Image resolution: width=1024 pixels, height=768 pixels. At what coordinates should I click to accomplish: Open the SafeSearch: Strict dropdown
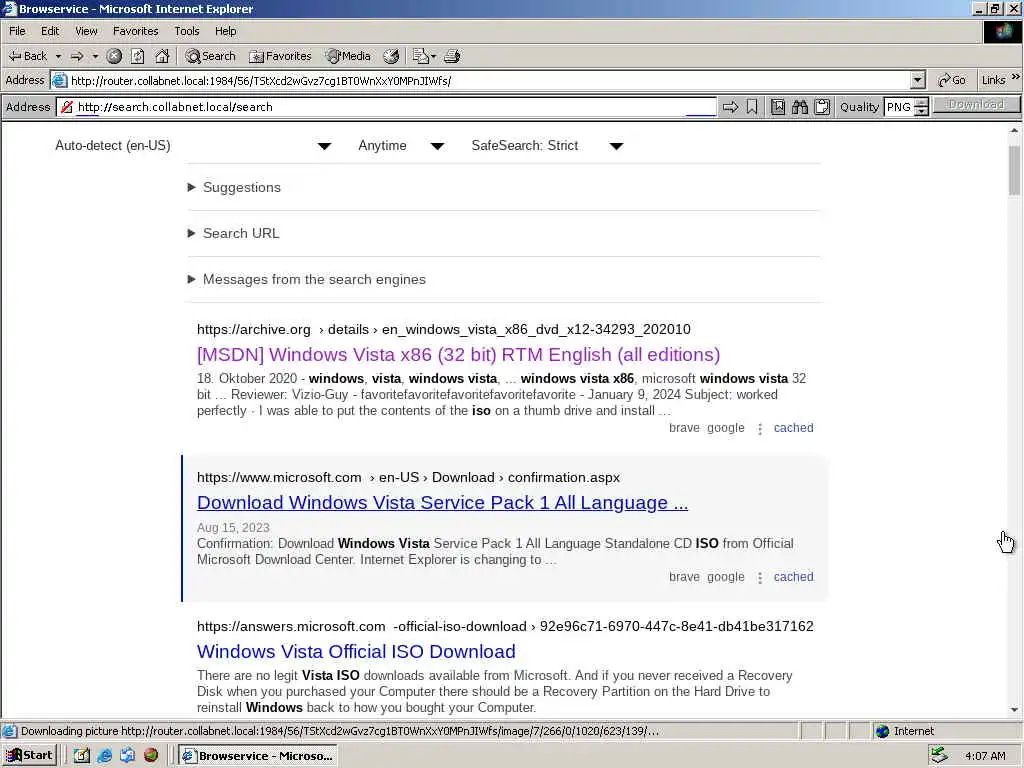point(547,146)
